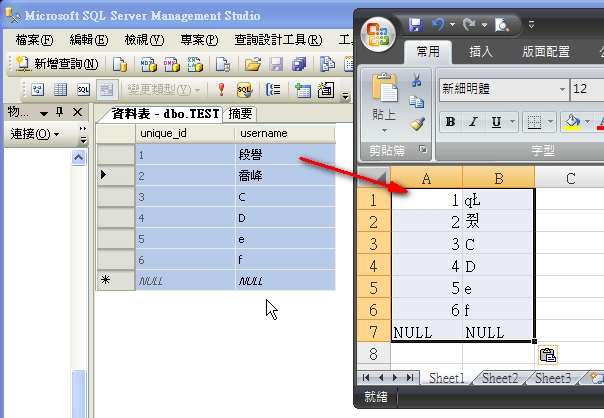Click the Verify SQL Syntax icon
Screen dimensions: 604x418
pyautogui.click(x=244, y=90)
